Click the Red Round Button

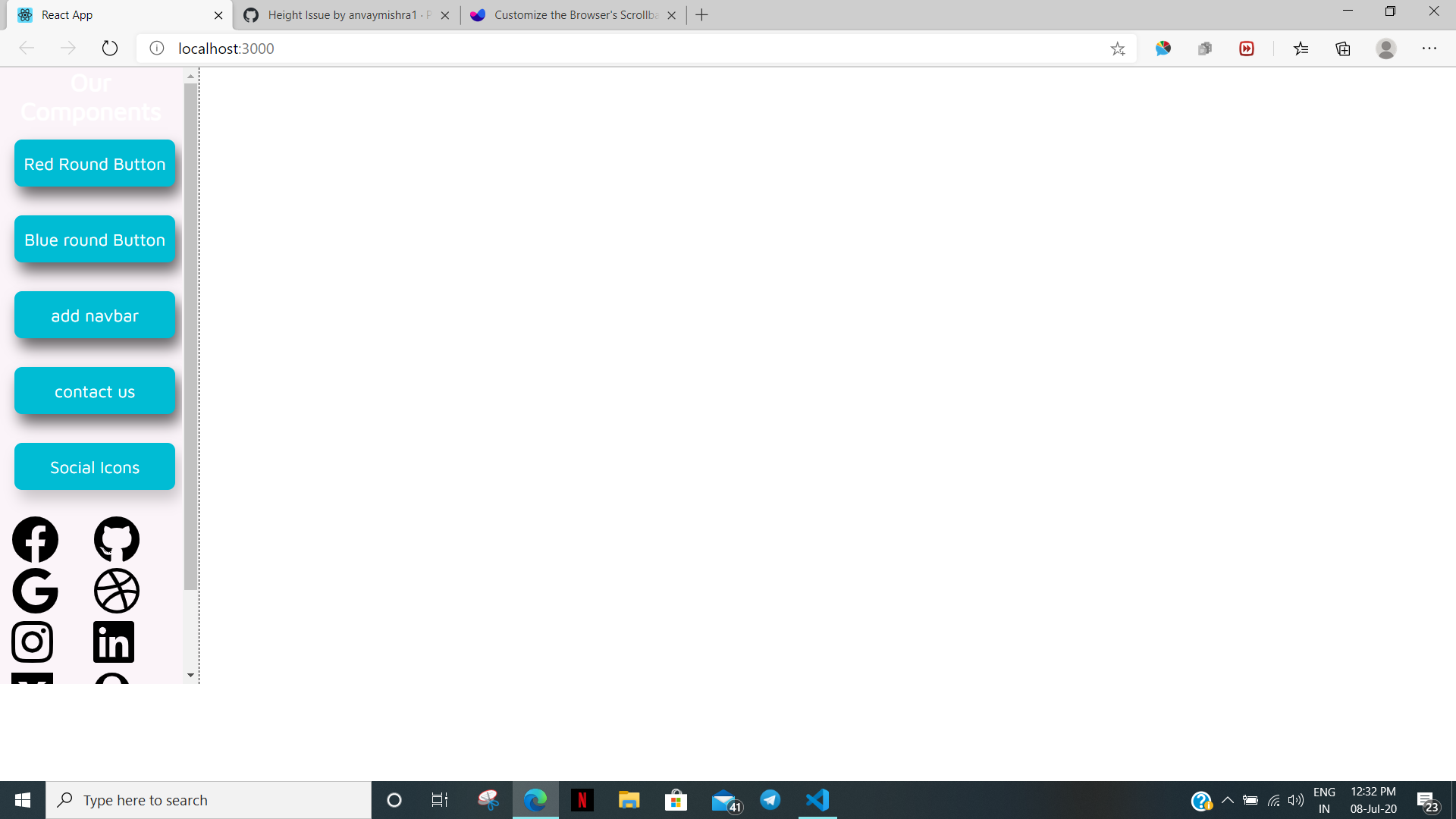[x=94, y=163]
